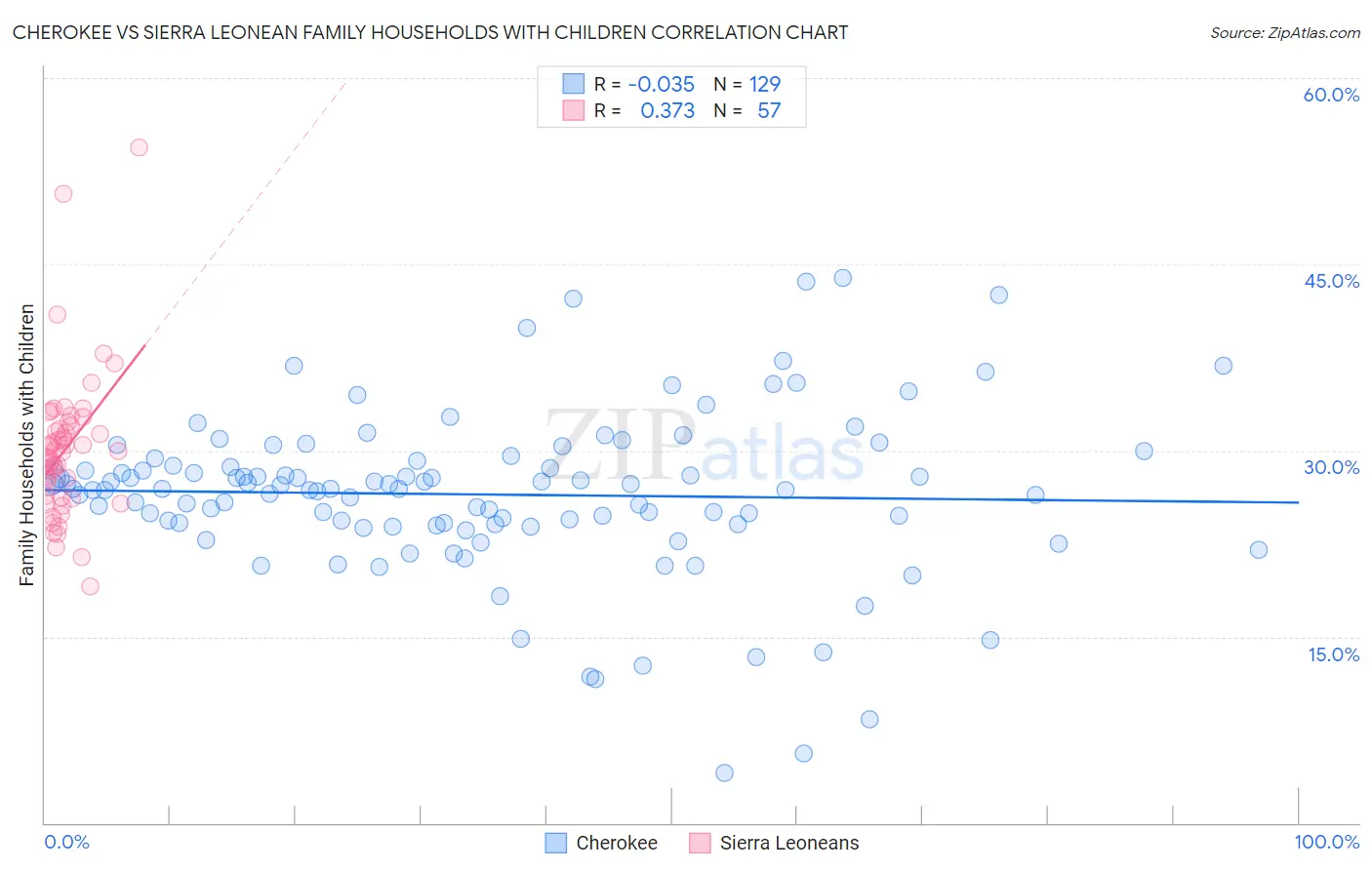This screenshot has width=1372, height=870.
Task: Select the chart title text
Action: [430, 32]
